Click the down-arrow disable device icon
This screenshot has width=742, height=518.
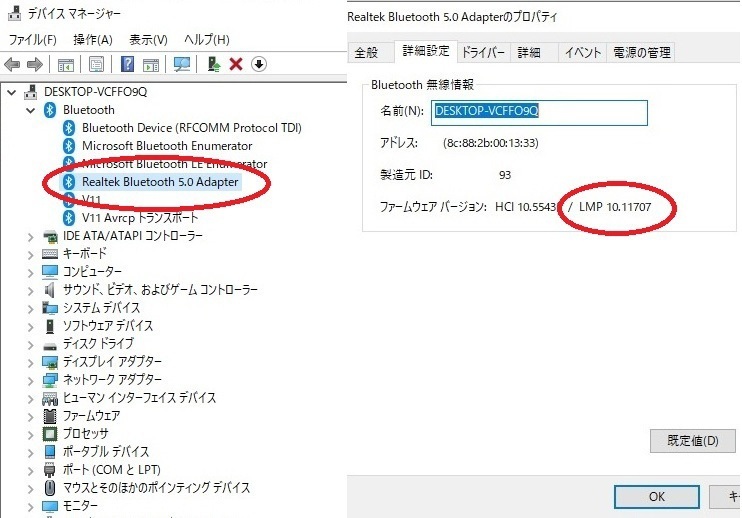tap(259, 64)
